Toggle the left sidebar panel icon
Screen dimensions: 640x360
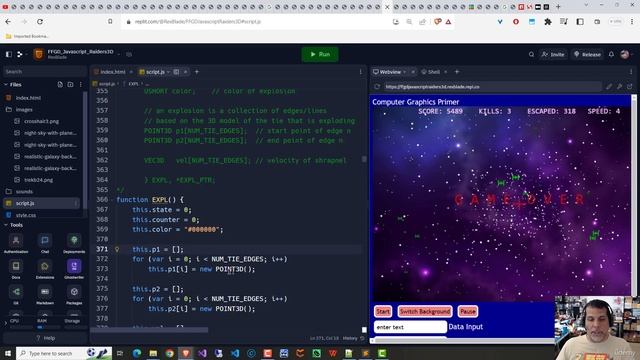(x=9, y=54)
